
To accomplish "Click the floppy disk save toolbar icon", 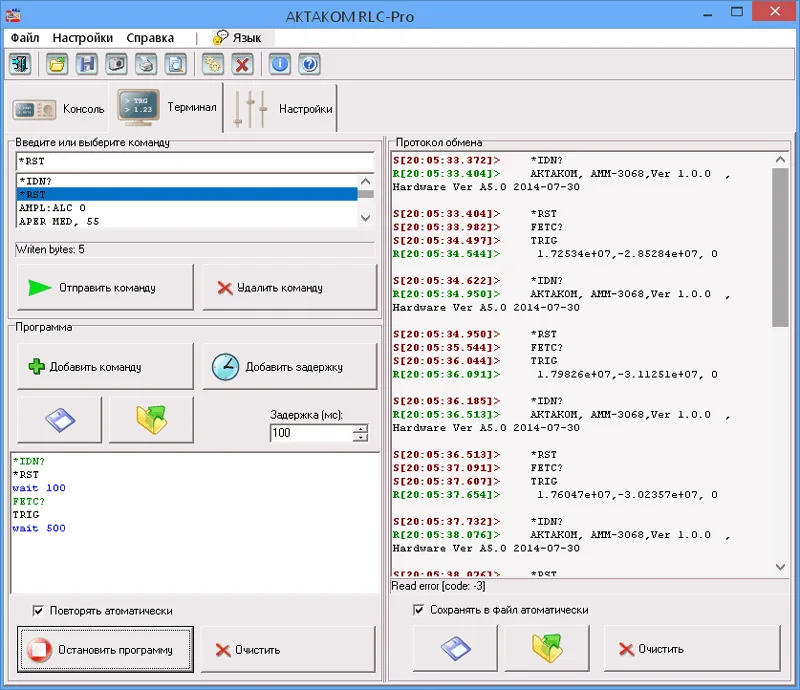I will (x=87, y=65).
